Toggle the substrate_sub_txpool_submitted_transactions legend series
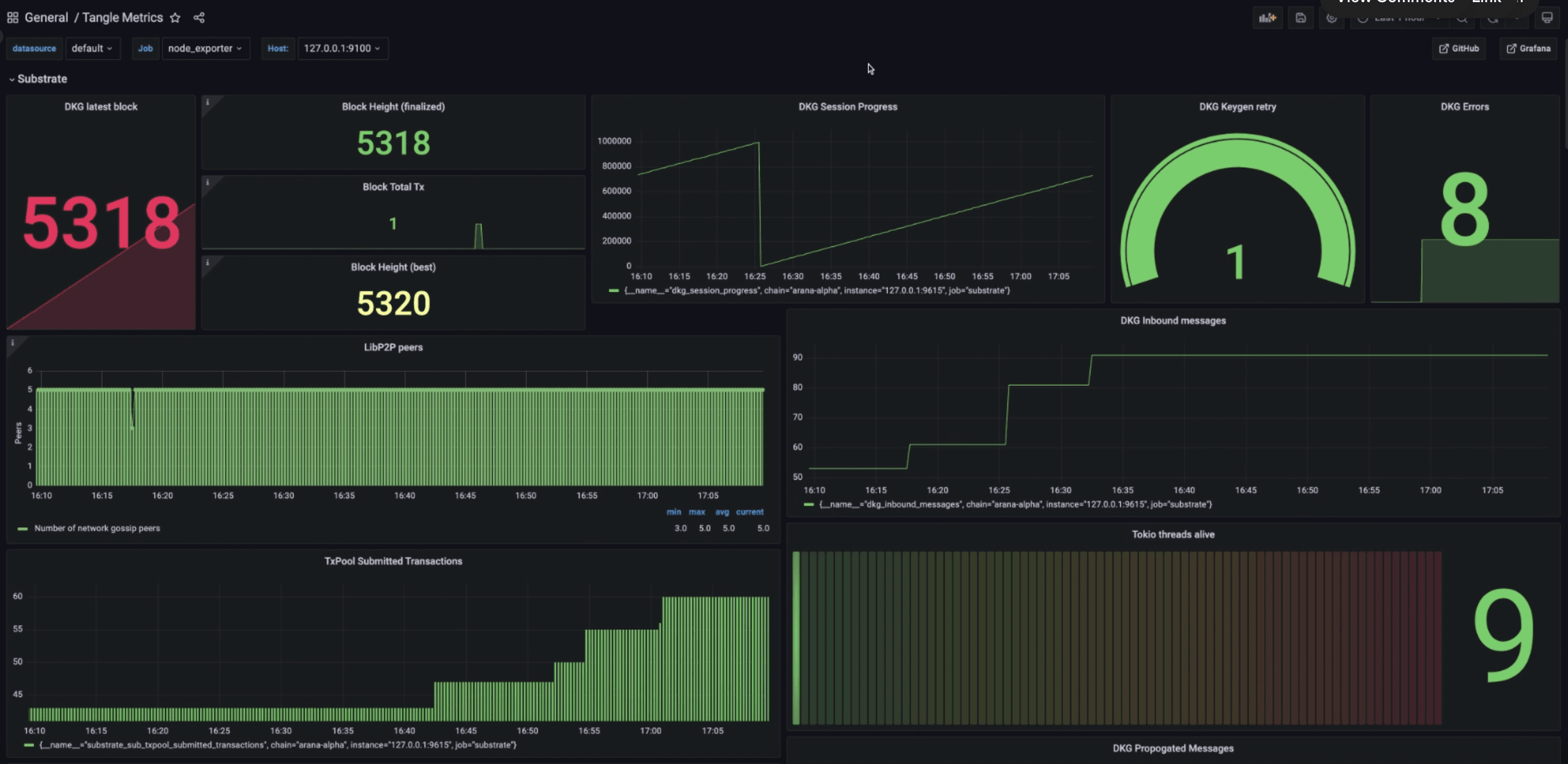Screen dimensions: 1568x764 click(x=277, y=745)
